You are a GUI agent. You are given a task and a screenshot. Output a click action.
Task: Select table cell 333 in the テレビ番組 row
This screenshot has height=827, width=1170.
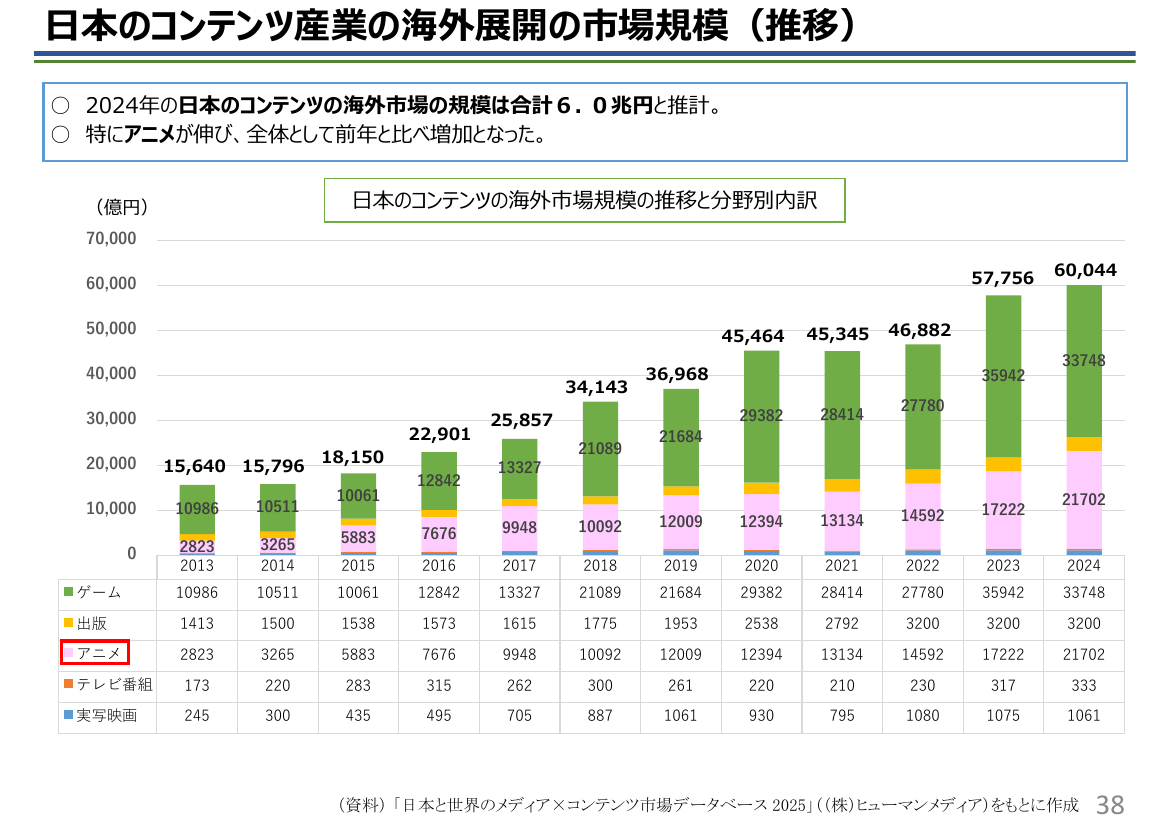[1083, 685]
